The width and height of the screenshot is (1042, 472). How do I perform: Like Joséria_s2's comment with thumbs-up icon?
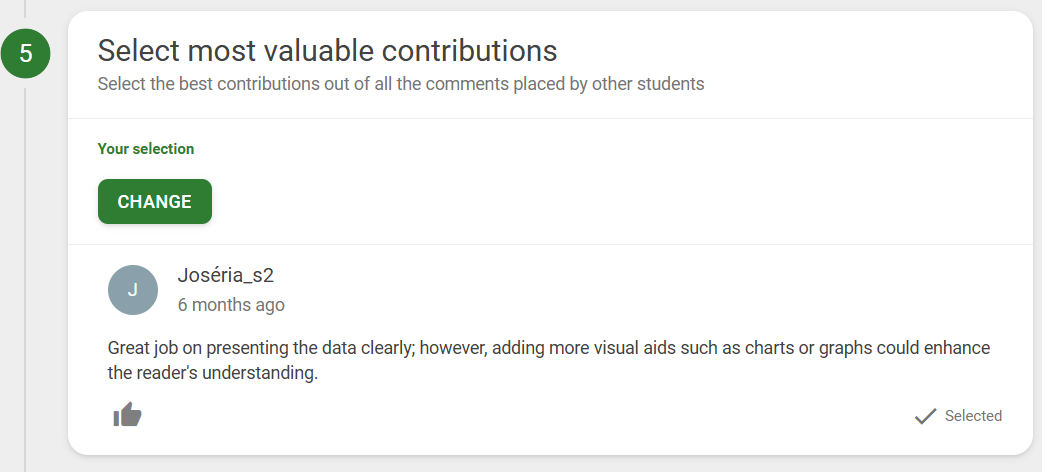(128, 415)
